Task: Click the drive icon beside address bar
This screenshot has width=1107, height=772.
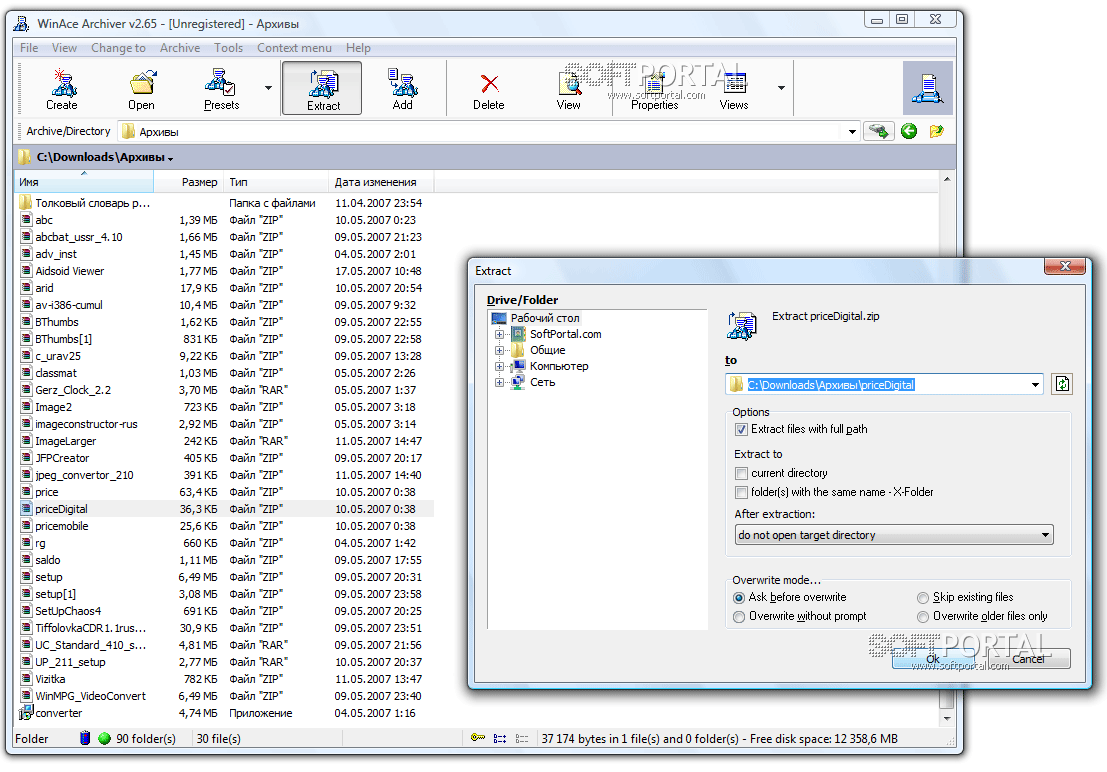Action: click(x=878, y=131)
